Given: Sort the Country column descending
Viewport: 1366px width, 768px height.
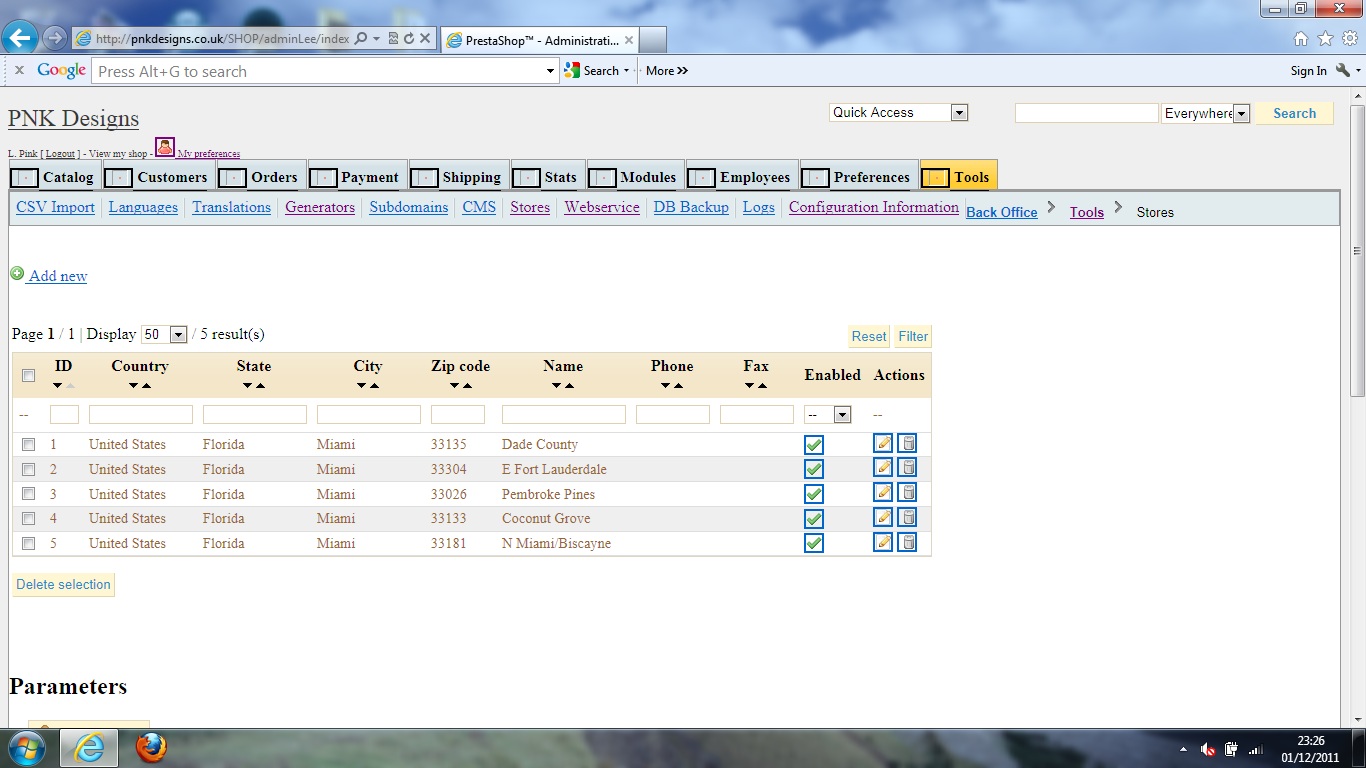Looking at the screenshot, I should pos(133,386).
